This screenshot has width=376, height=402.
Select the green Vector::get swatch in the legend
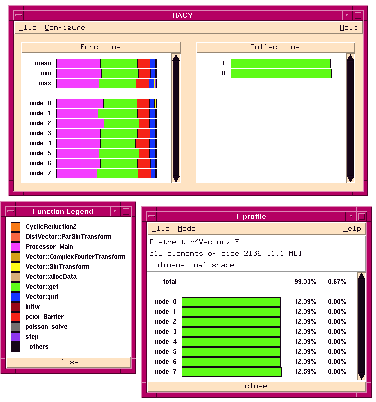(15, 286)
